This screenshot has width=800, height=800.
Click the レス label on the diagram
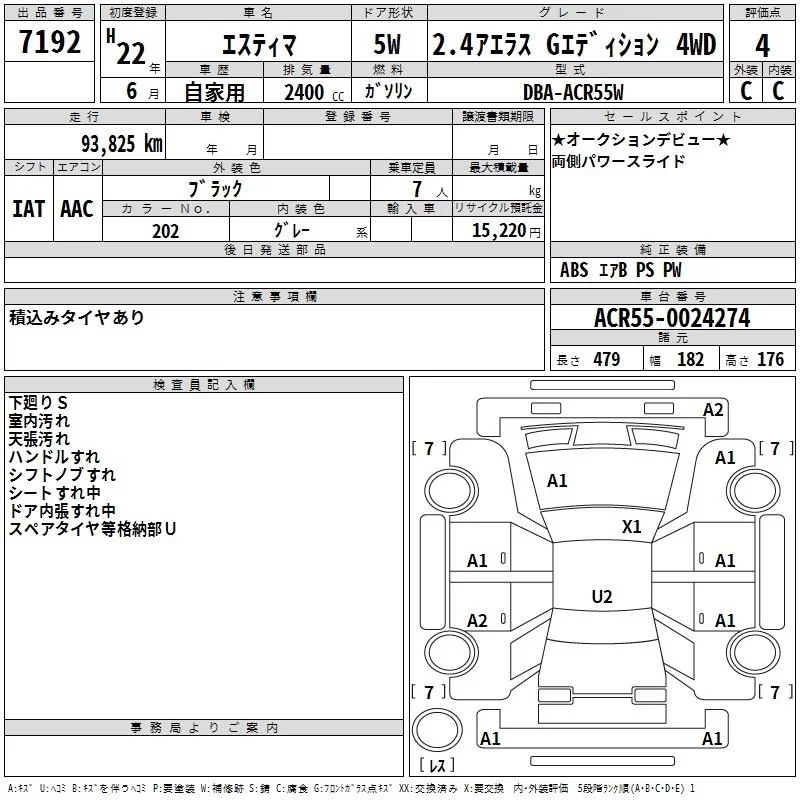437,764
